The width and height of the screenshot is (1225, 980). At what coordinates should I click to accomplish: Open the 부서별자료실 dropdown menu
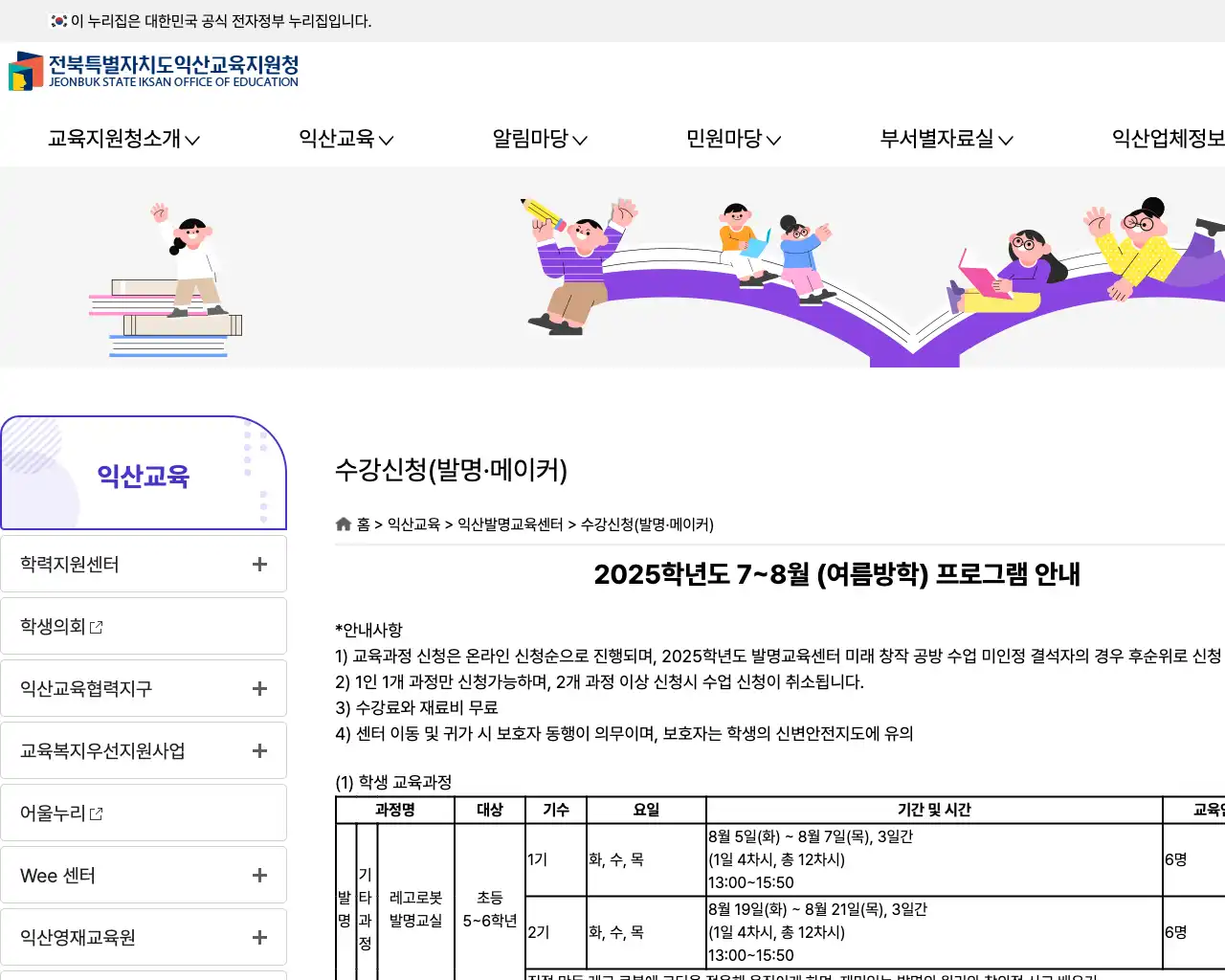(946, 139)
